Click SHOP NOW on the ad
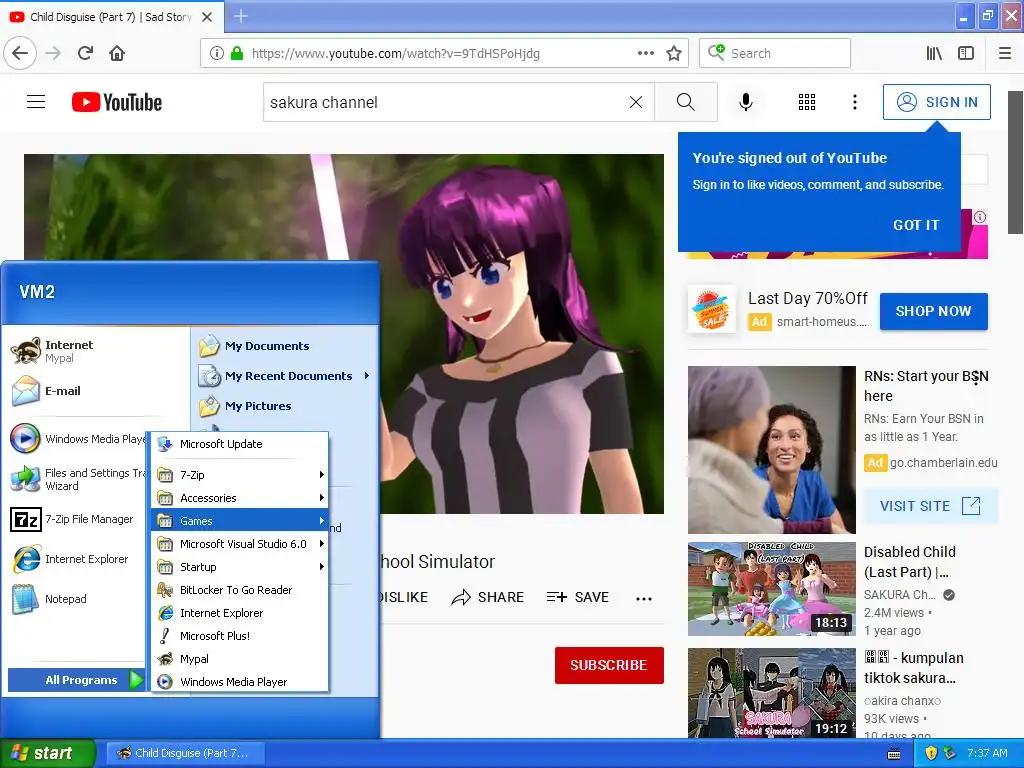The height and width of the screenshot is (768, 1024). point(933,311)
